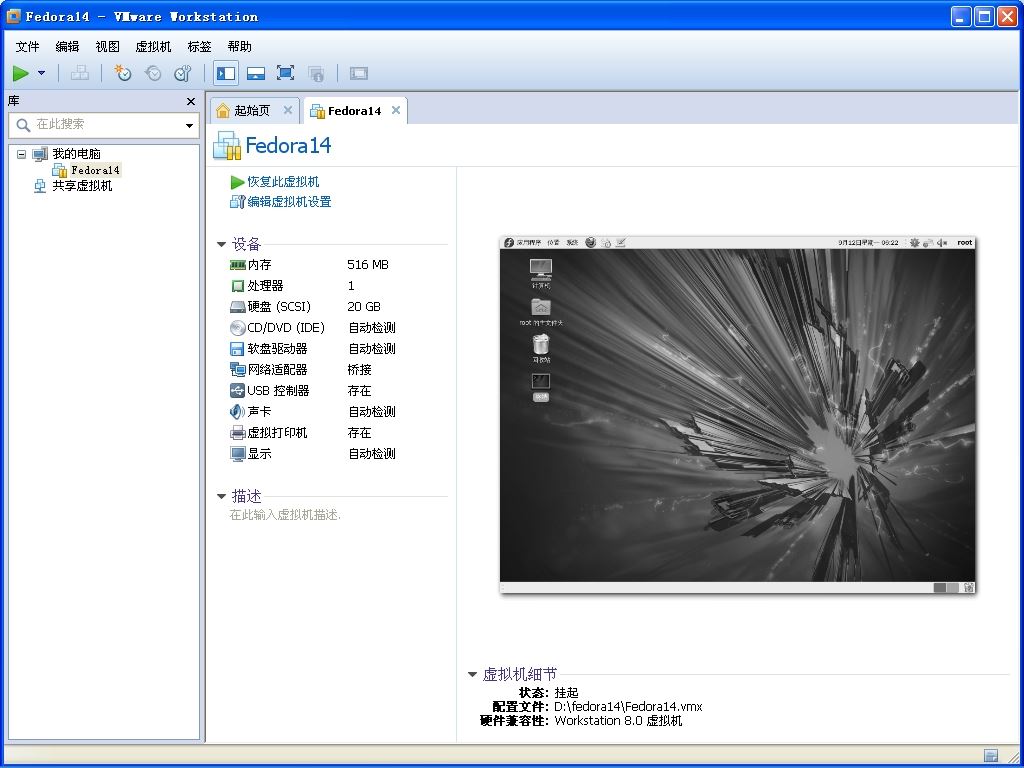Select Fedora14 in the library tree
1024x768 pixels.
point(95,170)
